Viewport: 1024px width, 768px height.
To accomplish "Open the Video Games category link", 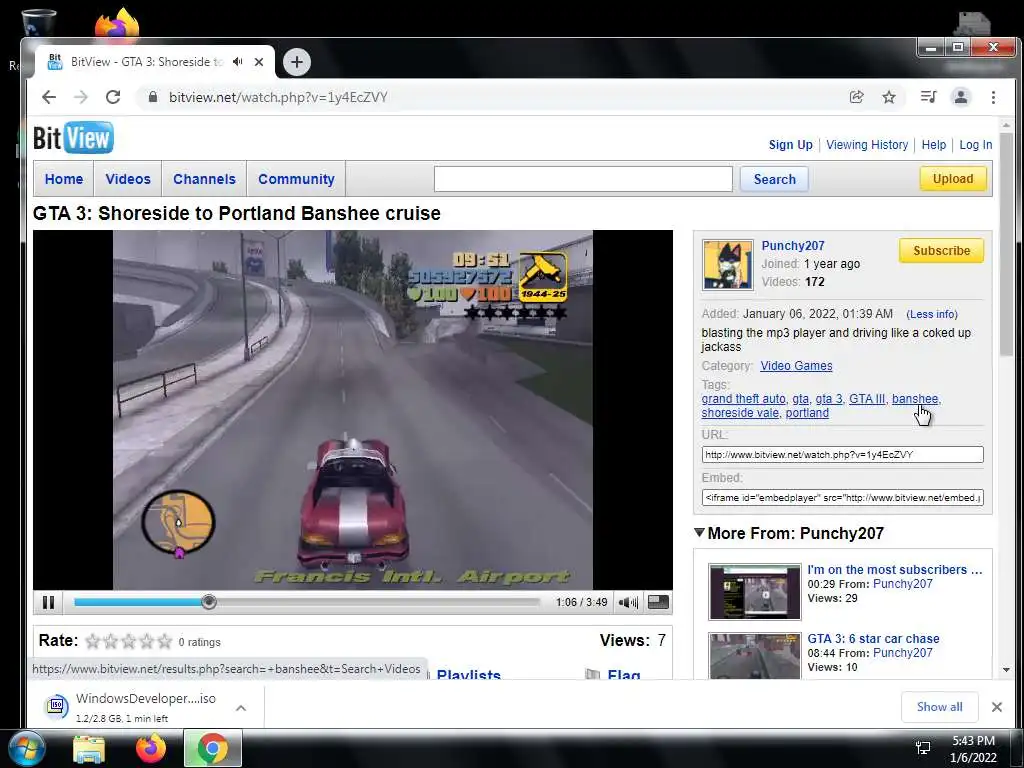I will (x=796, y=366).
